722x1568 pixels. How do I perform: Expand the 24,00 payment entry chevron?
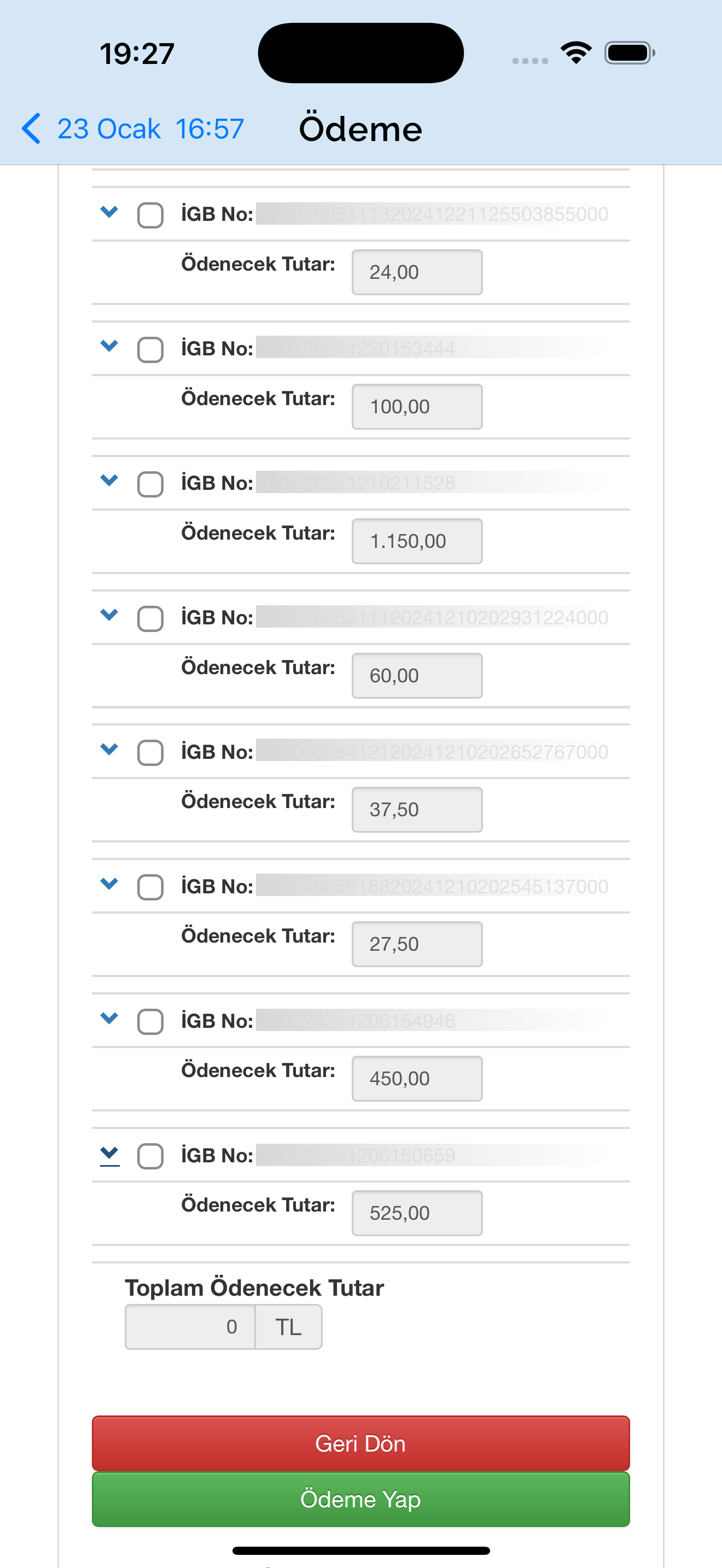click(109, 213)
